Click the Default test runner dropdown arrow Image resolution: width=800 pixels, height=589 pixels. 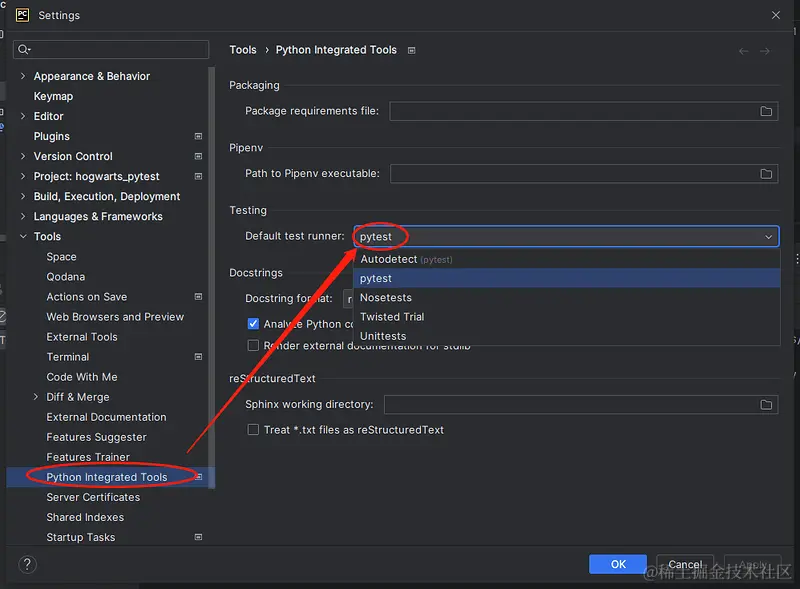[x=768, y=237]
